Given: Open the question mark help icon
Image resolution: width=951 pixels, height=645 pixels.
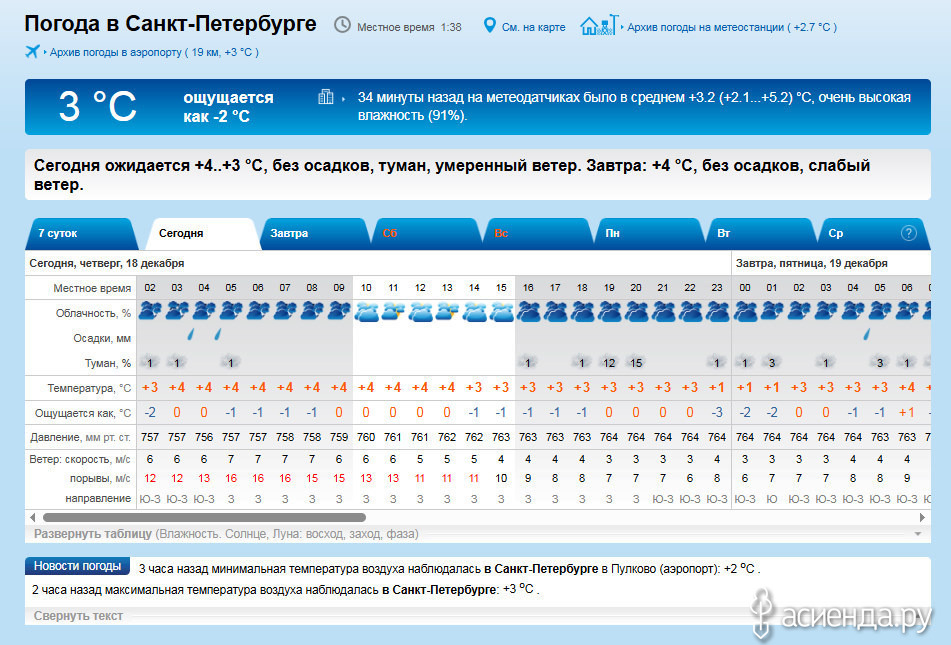Looking at the screenshot, I should click(x=908, y=233).
